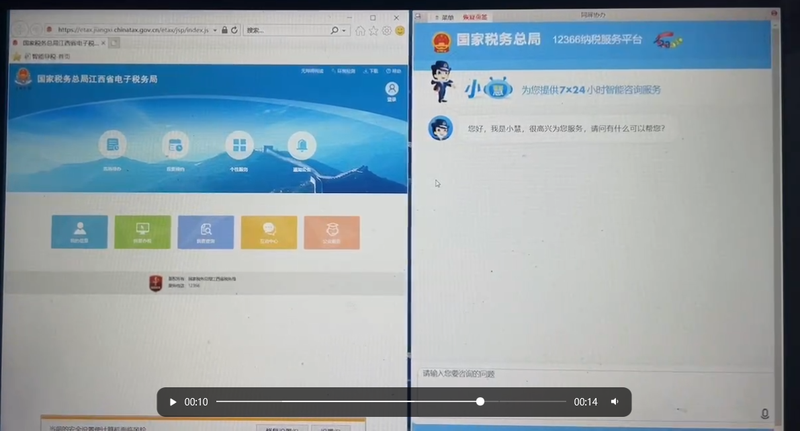800x431 pixels.
Task: Open the yellow chat-bubble 互动中心 tile
Action: point(269,232)
